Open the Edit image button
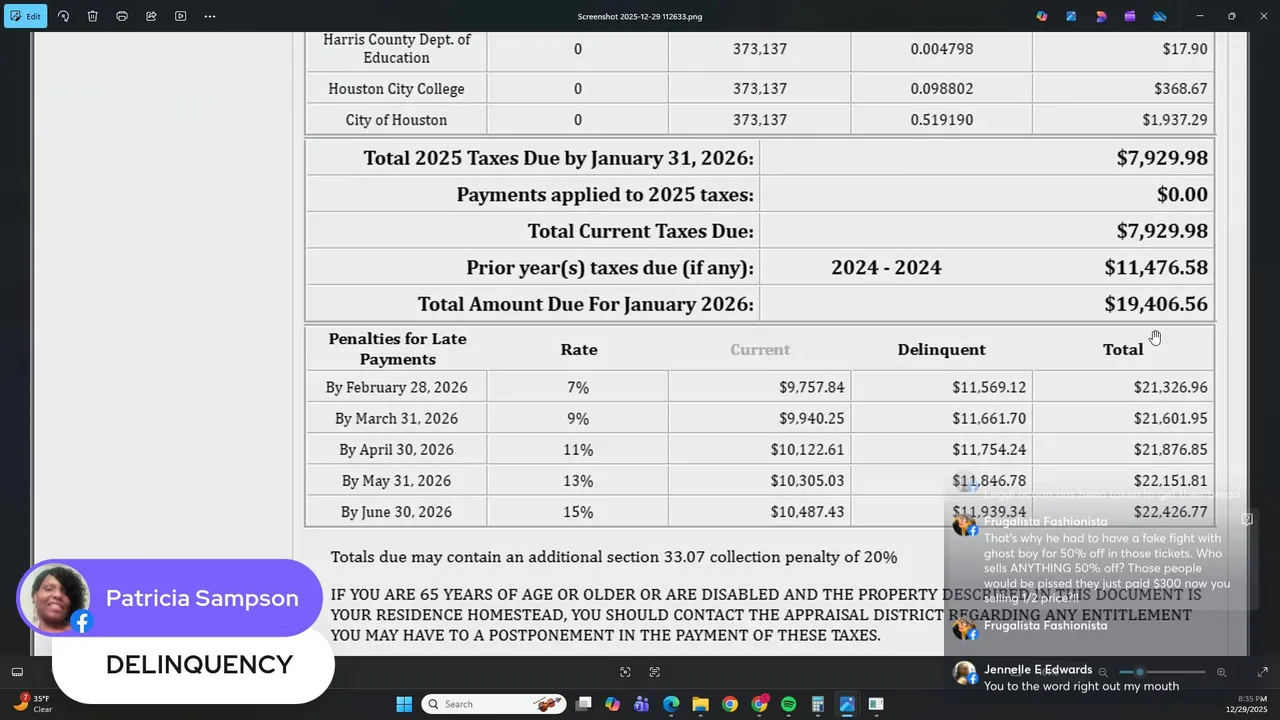 [x=25, y=16]
